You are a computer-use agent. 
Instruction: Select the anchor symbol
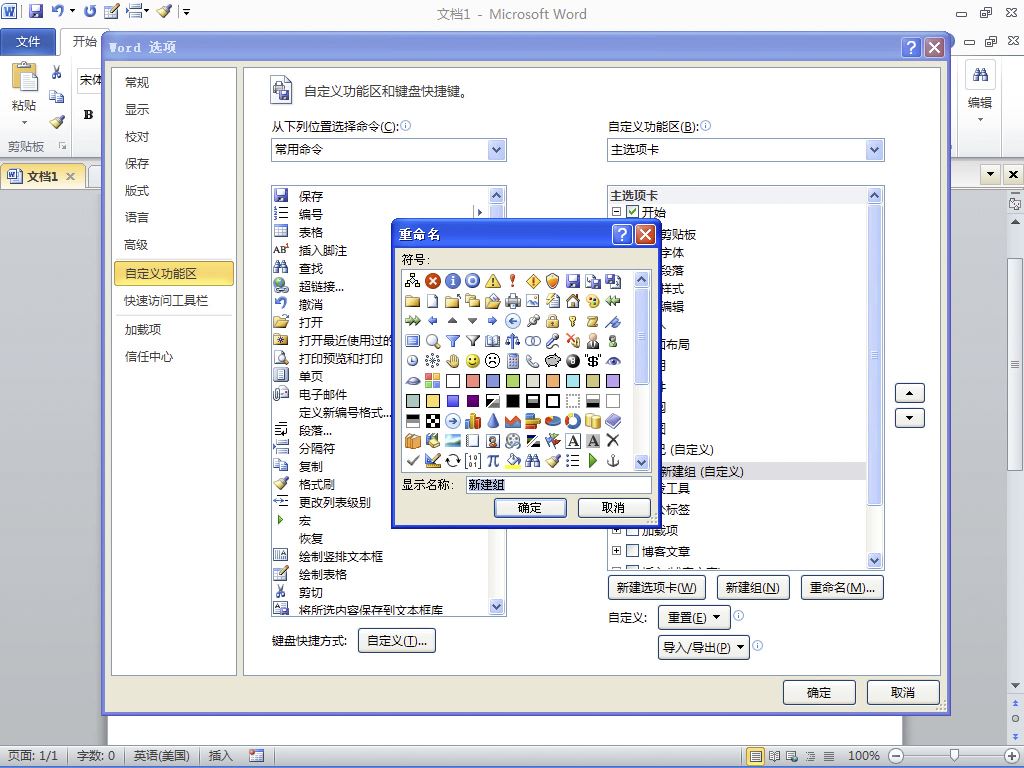pyautogui.click(x=613, y=461)
